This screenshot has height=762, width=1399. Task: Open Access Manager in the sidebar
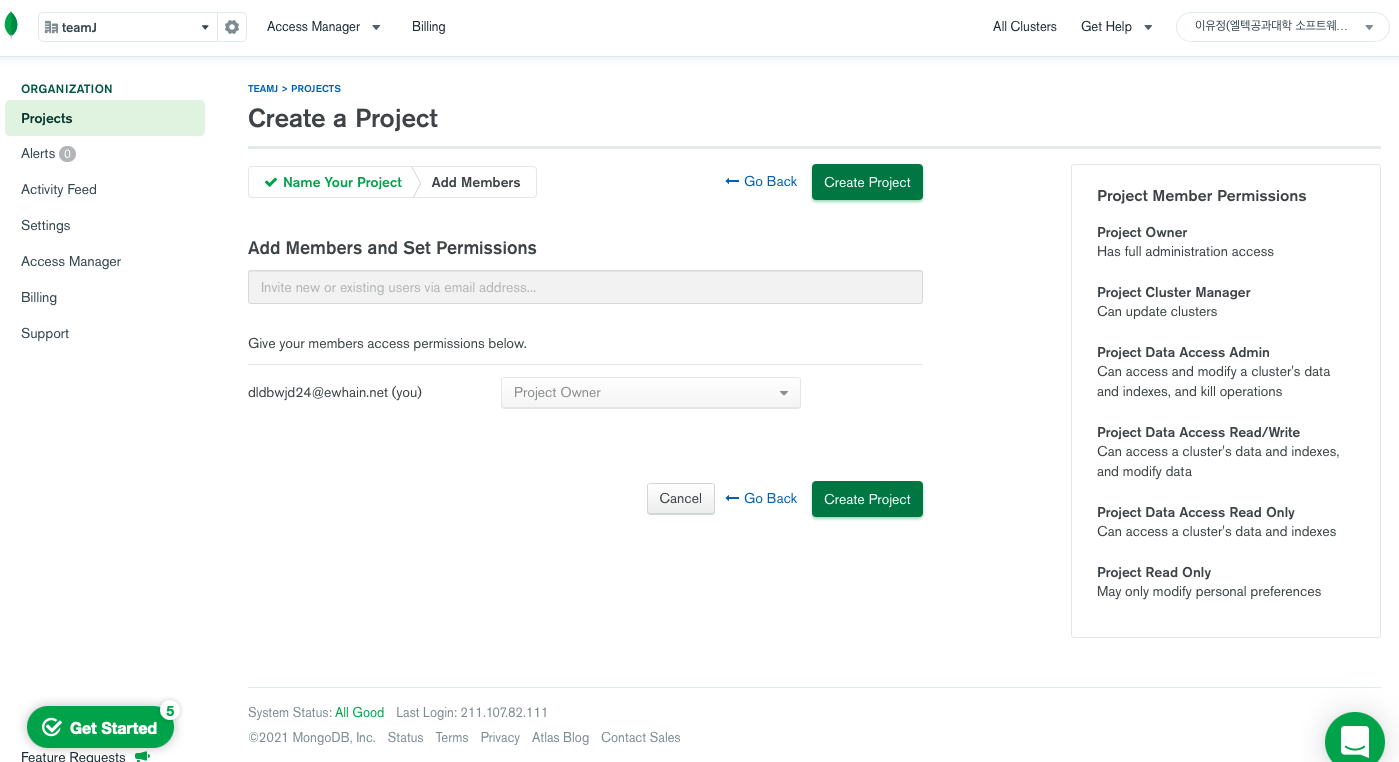coord(71,262)
